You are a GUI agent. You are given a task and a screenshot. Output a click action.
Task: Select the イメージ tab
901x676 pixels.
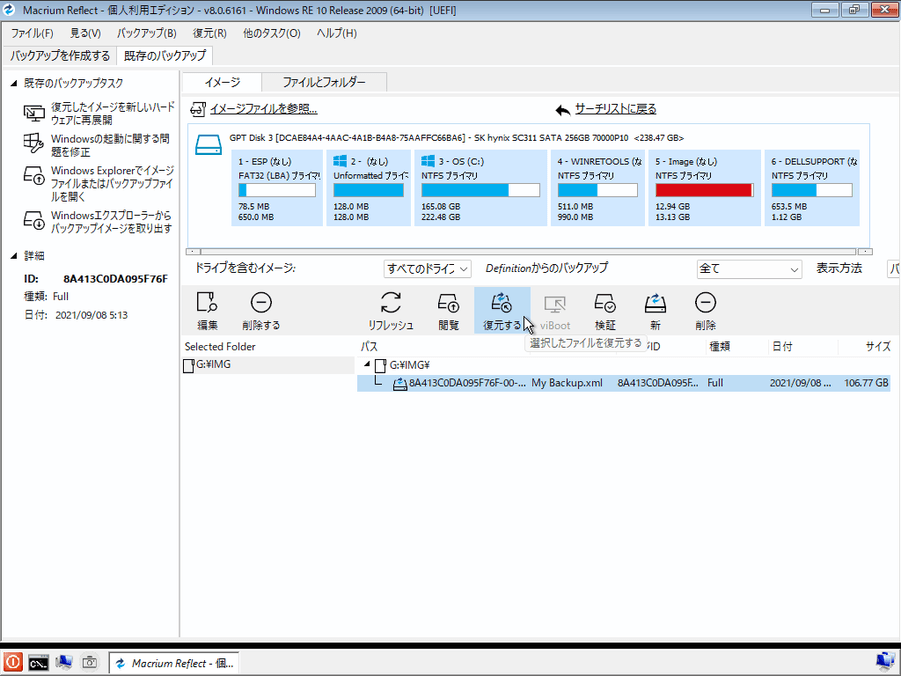click(x=222, y=82)
